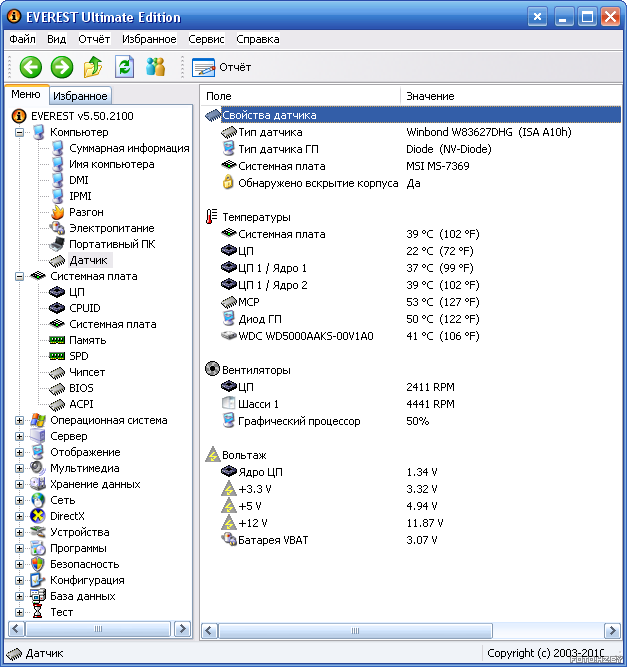Image resolution: width=627 pixels, height=667 pixels.
Task: Click the users toolbar icon
Action: pos(155,67)
